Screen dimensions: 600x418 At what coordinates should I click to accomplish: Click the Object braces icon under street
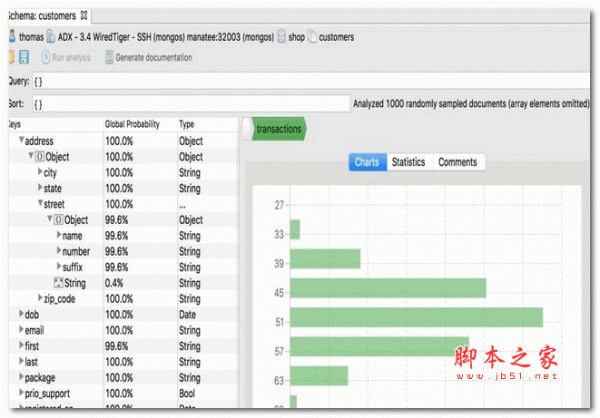pos(59,220)
